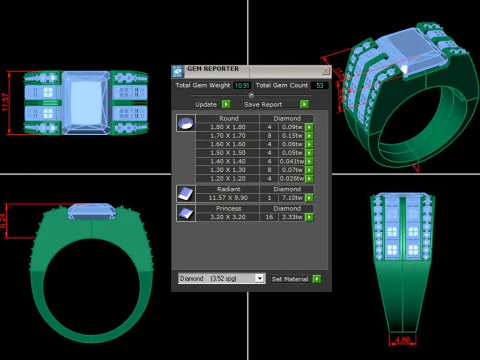Close the Gem Reporter dialog
The image size is (480, 360).
pyautogui.click(x=326, y=71)
